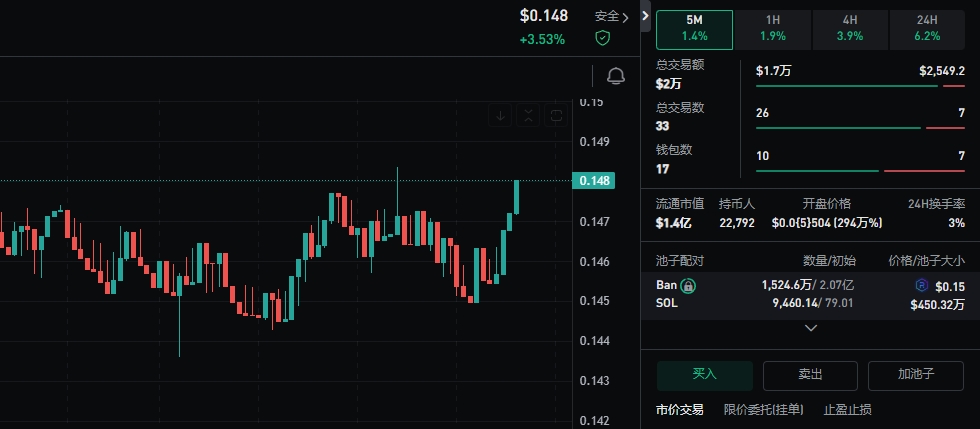
Task: Click the $0.148 header price
Action: (x=544, y=16)
